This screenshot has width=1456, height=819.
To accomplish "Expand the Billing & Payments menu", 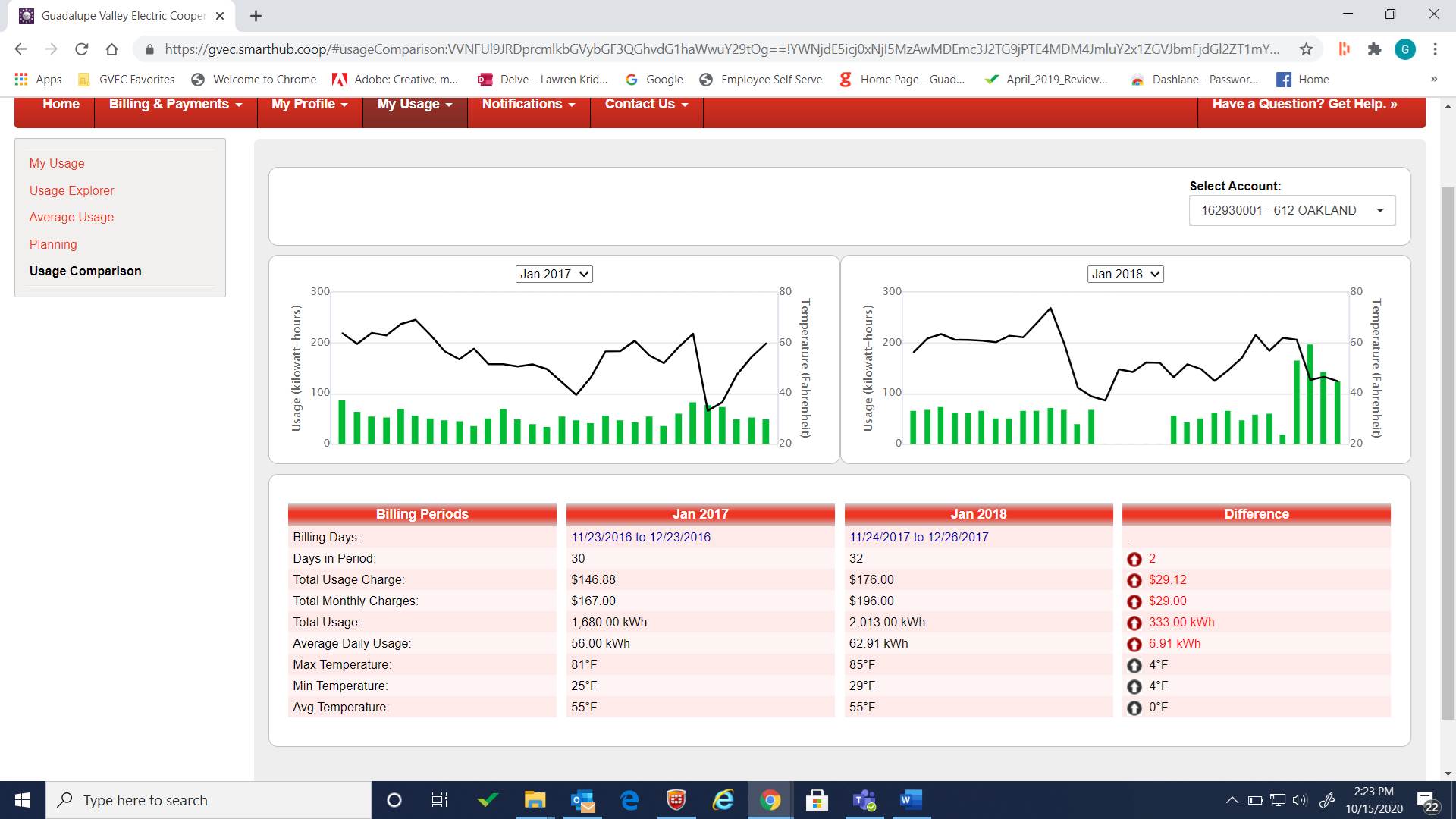I will click(175, 105).
